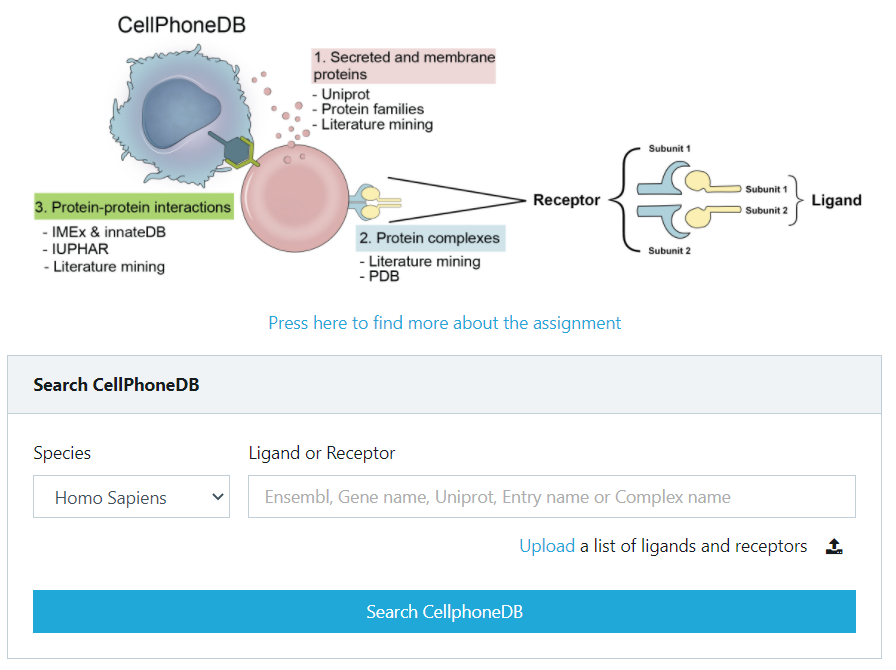This screenshot has height=670, width=896.
Task: Click the Protein complexes blue label
Action: tap(430, 238)
